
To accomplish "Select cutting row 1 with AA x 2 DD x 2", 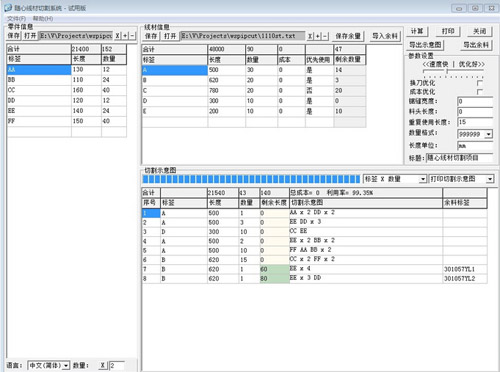I will pyautogui.click(x=314, y=213).
